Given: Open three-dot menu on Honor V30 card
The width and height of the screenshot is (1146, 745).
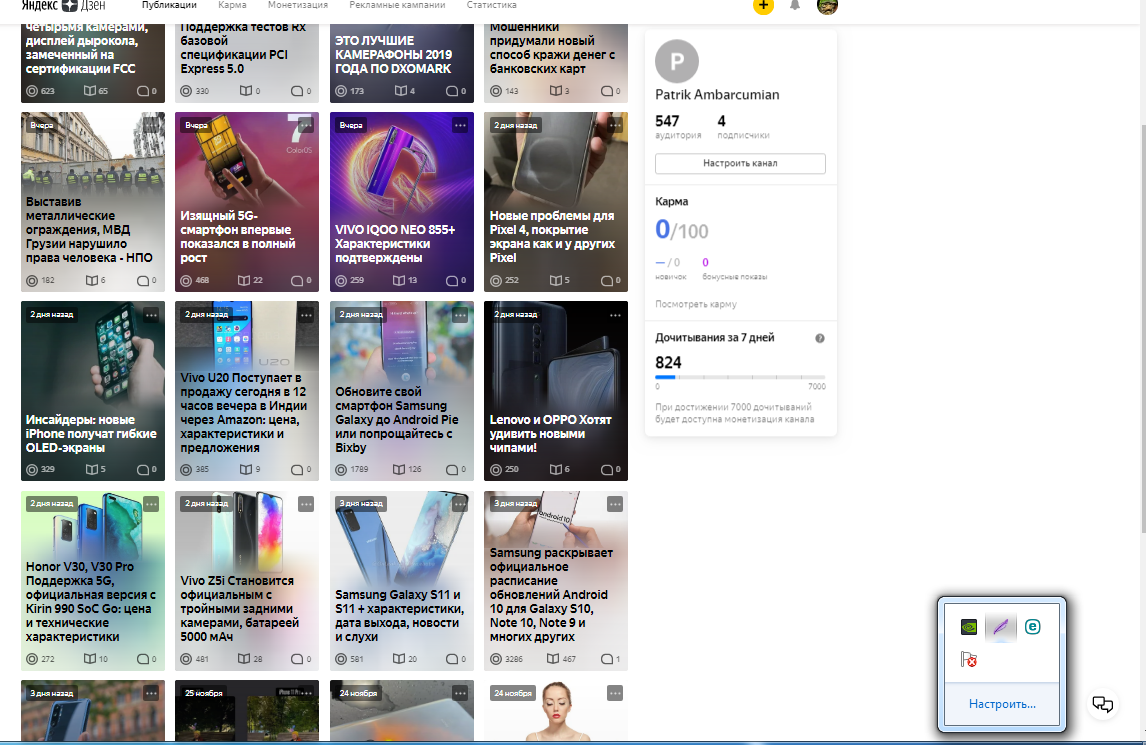Looking at the screenshot, I should tap(151, 504).
